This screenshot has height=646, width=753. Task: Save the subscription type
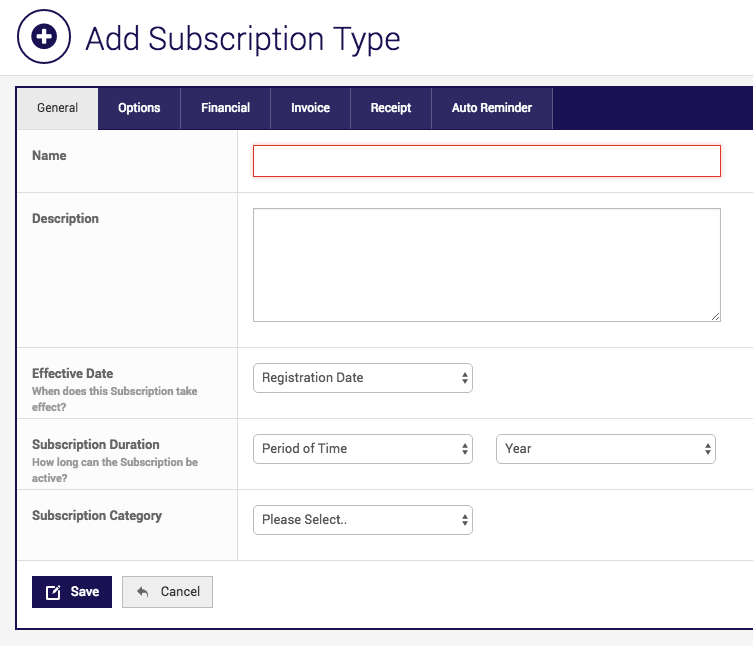pyautogui.click(x=72, y=592)
